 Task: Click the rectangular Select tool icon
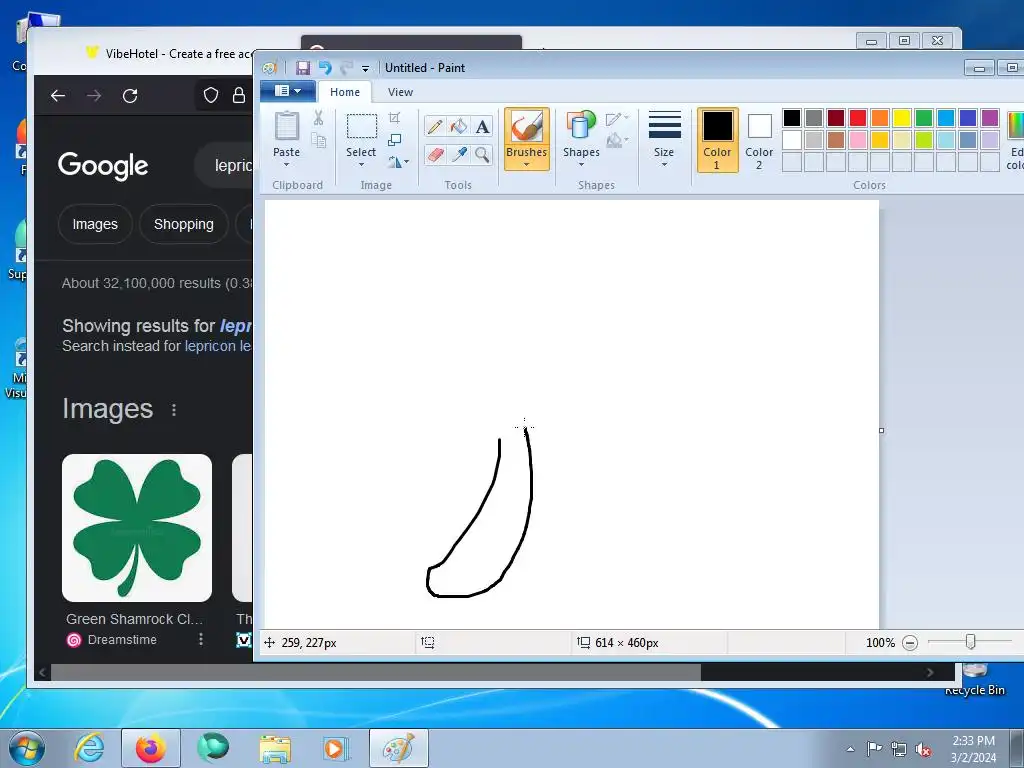pyautogui.click(x=361, y=126)
